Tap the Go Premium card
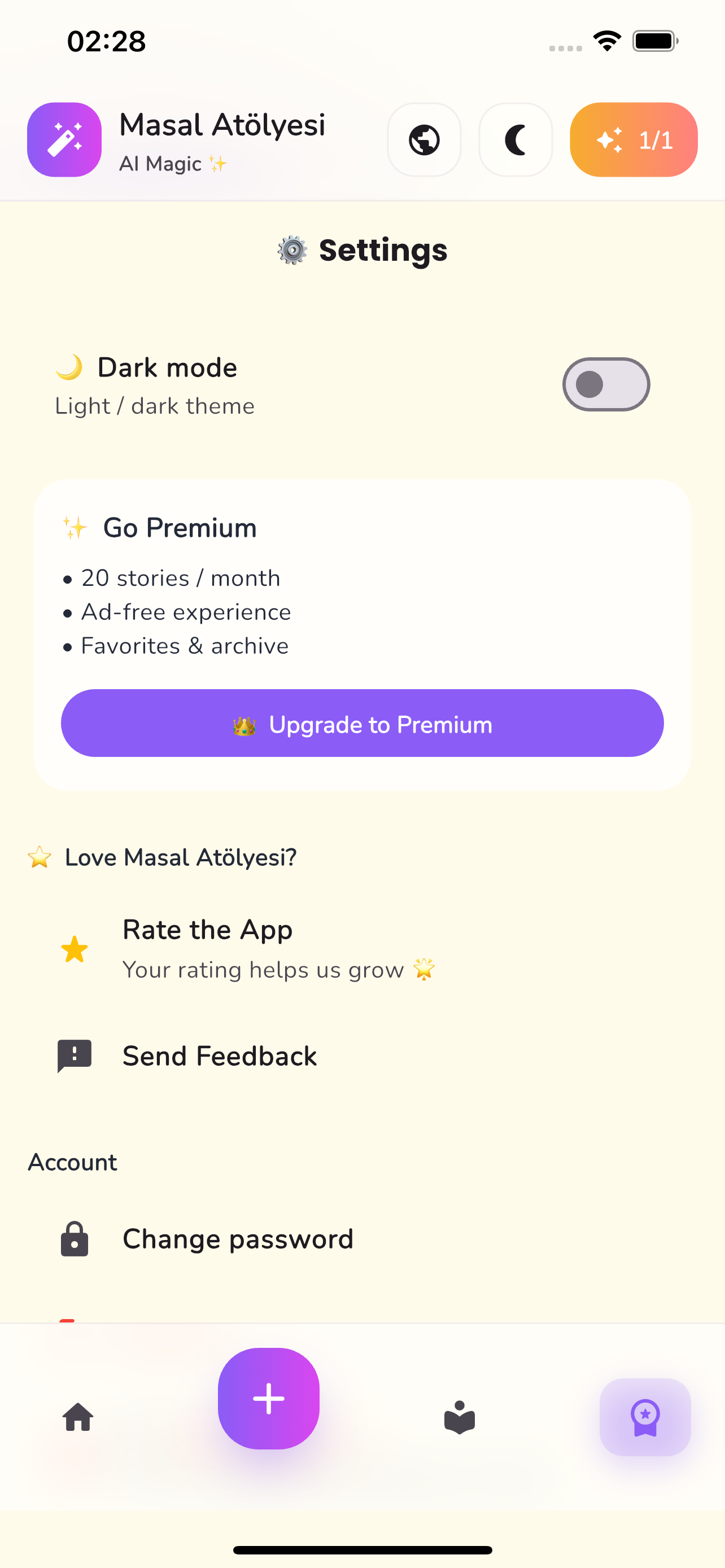 (x=362, y=633)
